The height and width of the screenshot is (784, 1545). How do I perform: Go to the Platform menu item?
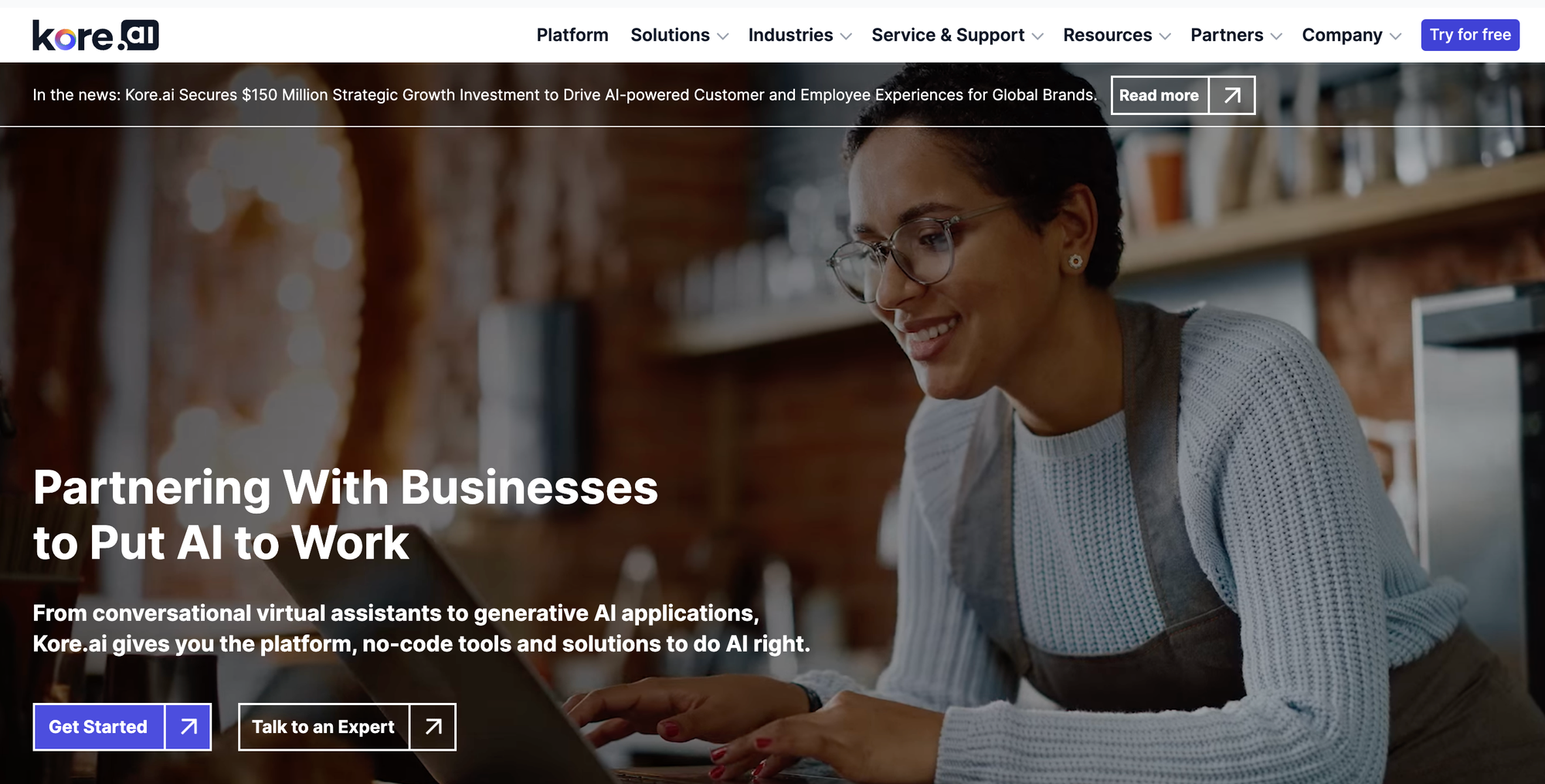point(572,36)
